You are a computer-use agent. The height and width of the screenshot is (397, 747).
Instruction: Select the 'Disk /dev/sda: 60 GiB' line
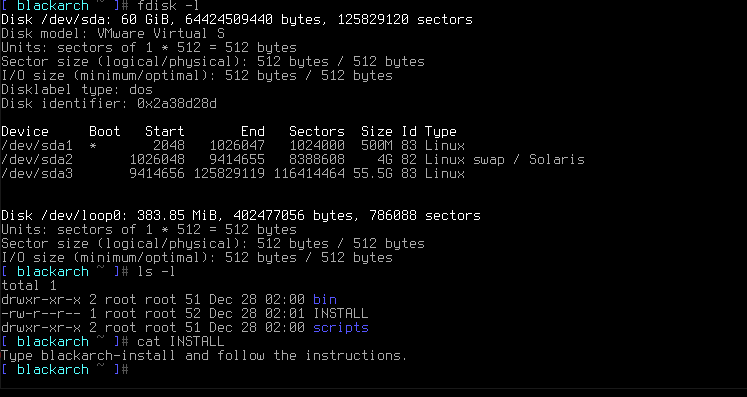pyautogui.click(x=237, y=20)
